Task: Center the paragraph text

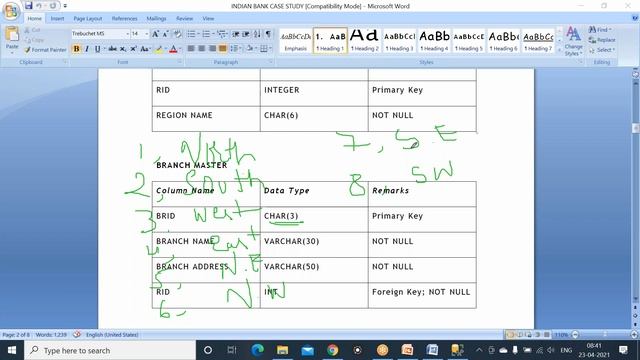Action: [x=201, y=49]
